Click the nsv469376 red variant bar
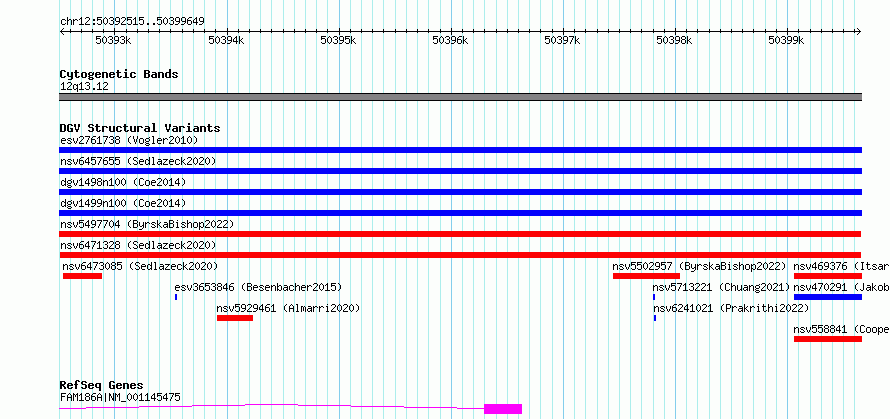The image size is (890, 419). (x=828, y=276)
